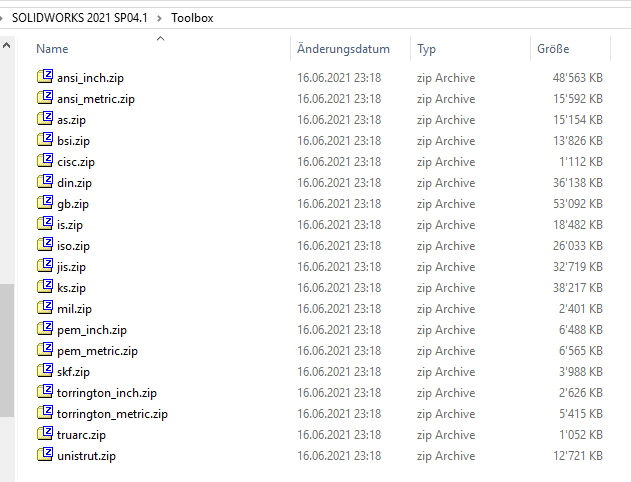Open SOLIDWORKS 2021 SP04.1 breadcrumb folder

[80, 18]
